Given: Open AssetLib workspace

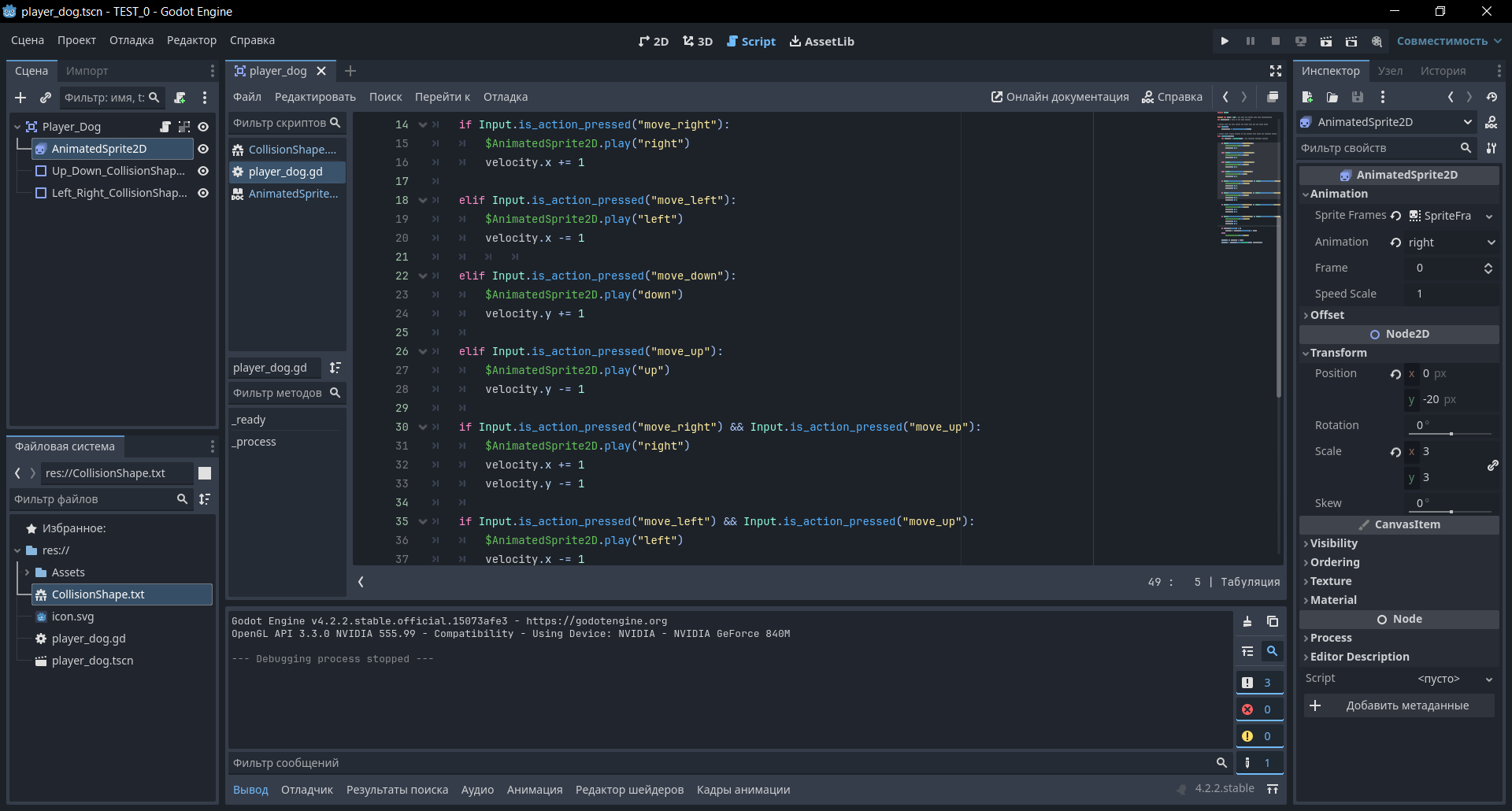Looking at the screenshot, I should pyautogui.click(x=821, y=41).
